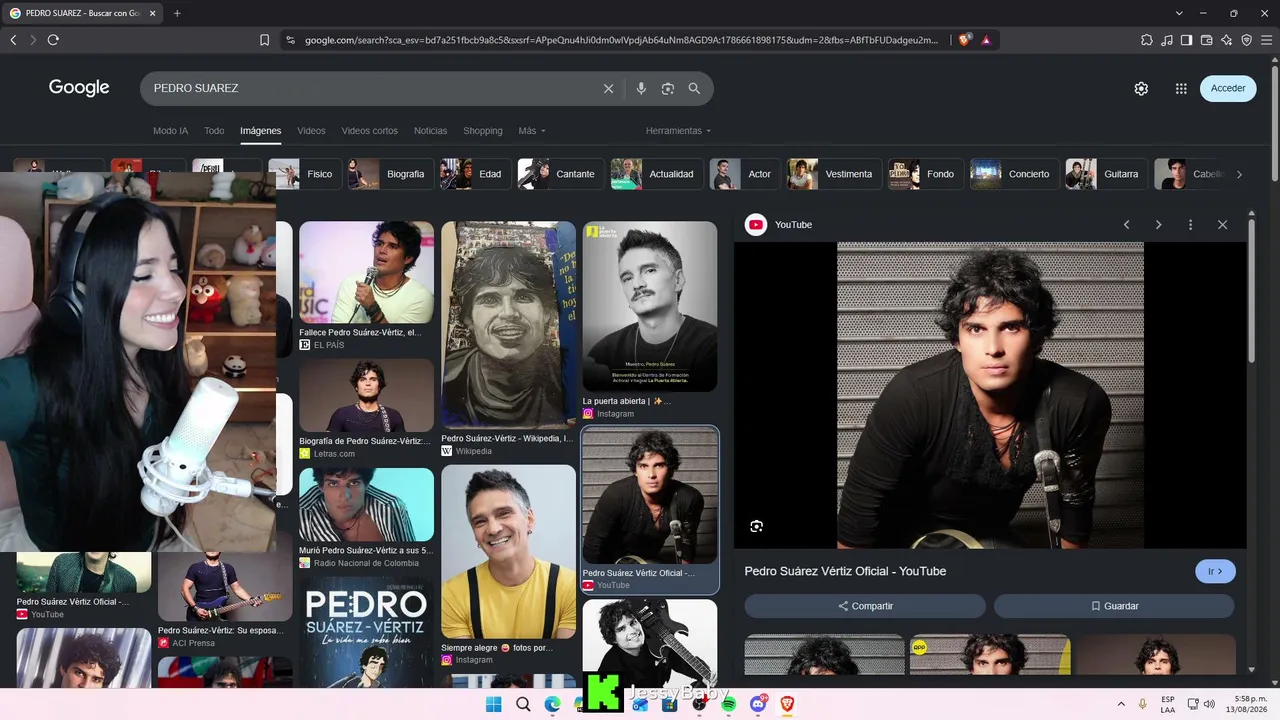
Task: Launch Spotify from the taskbar
Action: (x=729, y=704)
